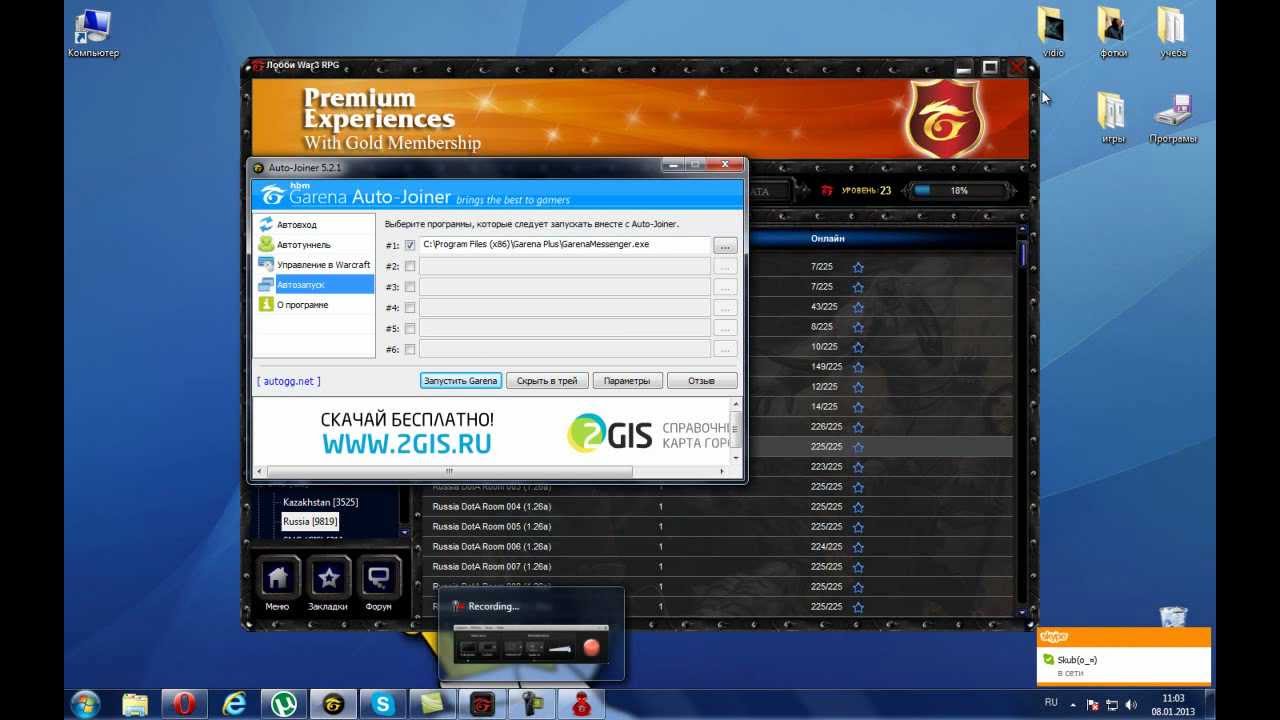1280x720 pixels.
Task: Enable the #5 autostart checkbox
Action: click(x=410, y=329)
